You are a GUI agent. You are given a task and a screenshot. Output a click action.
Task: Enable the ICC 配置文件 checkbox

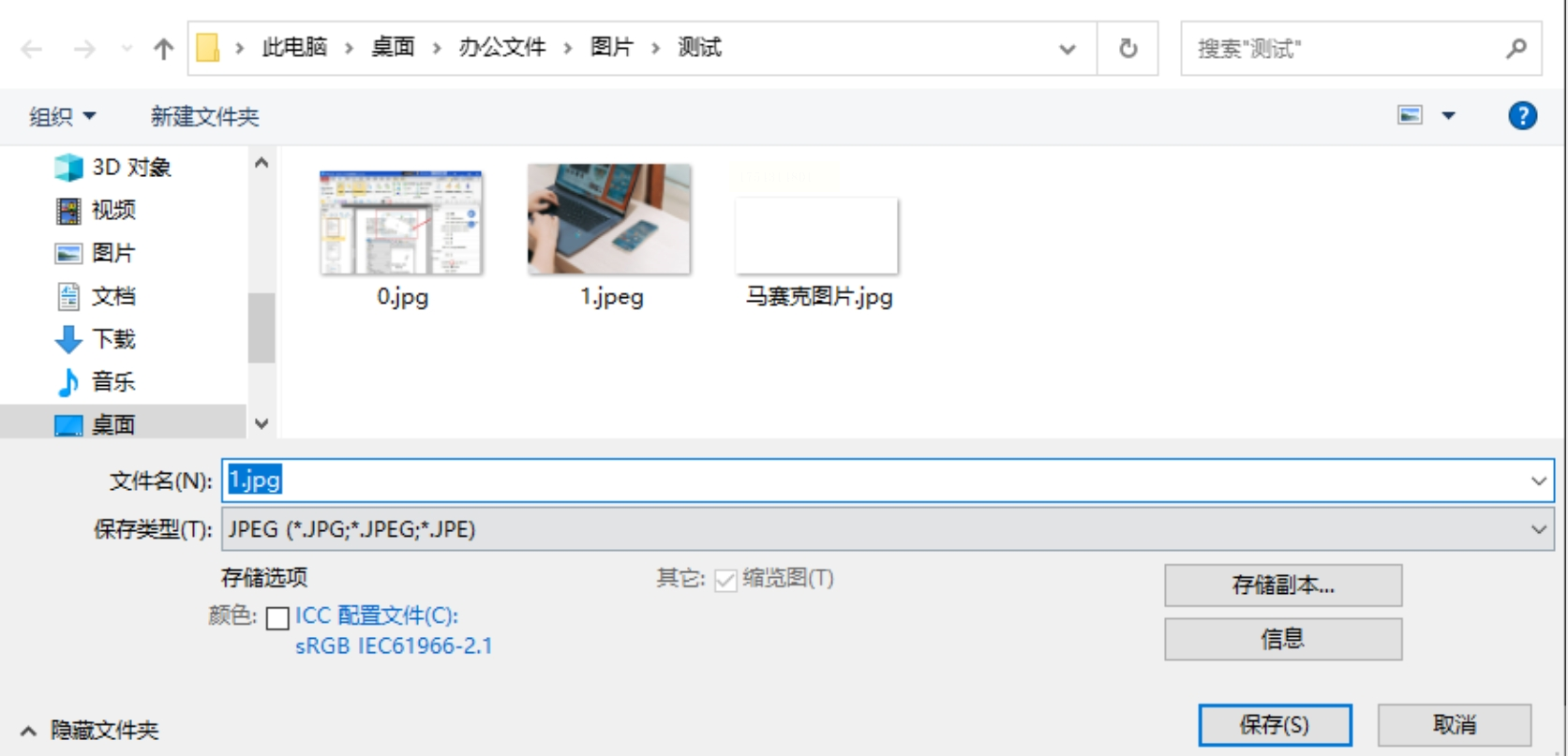(277, 617)
